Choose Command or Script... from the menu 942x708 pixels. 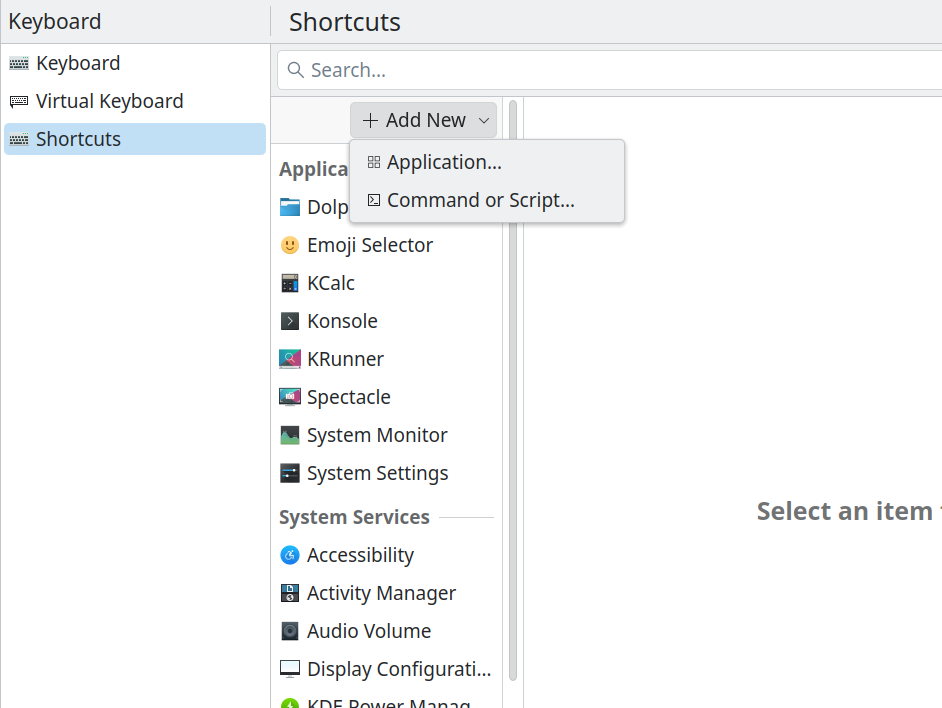pyautogui.click(x=487, y=200)
